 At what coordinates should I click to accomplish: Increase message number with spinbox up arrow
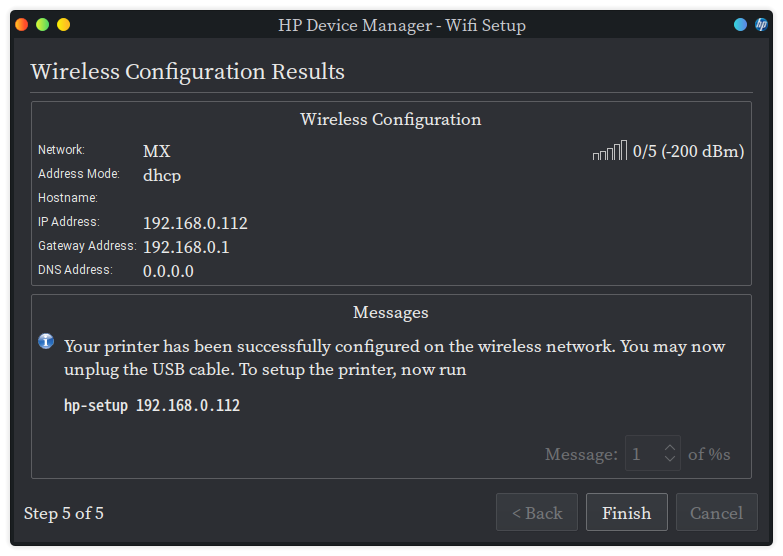point(669,446)
